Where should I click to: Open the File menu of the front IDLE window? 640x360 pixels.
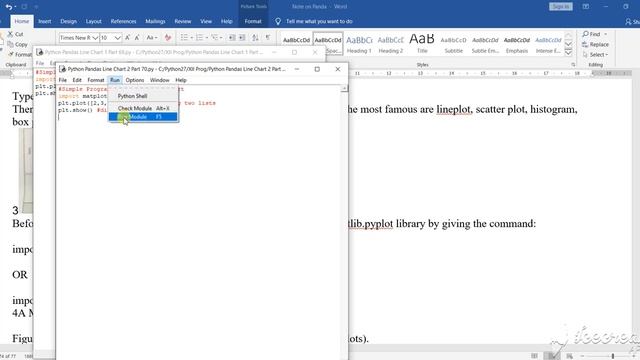pos(62,80)
